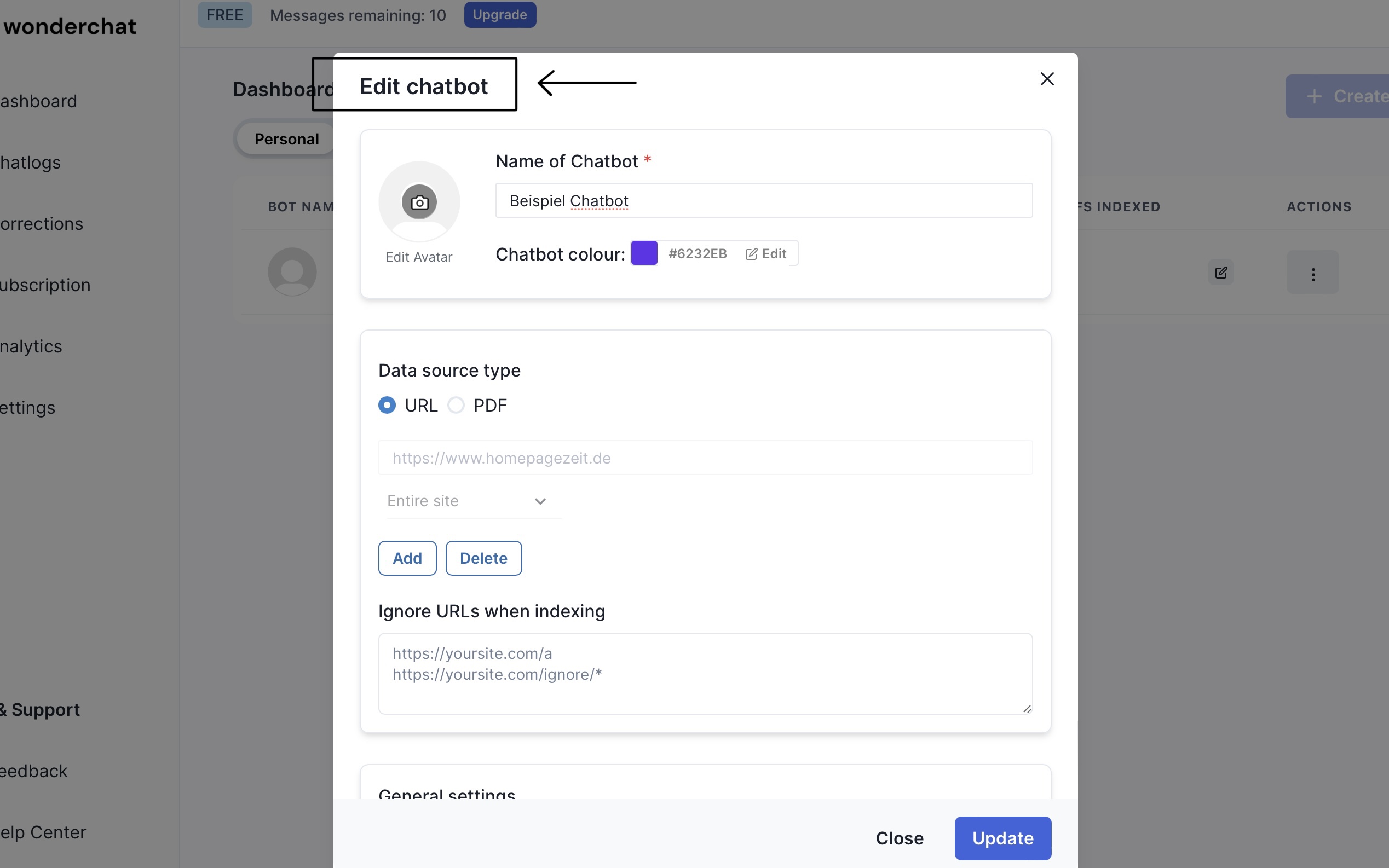The width and height of the screenshot is (1389, 868).
Task: Select the PDF data source radio button
Action: pyautogui.click(x=456, y=406)
